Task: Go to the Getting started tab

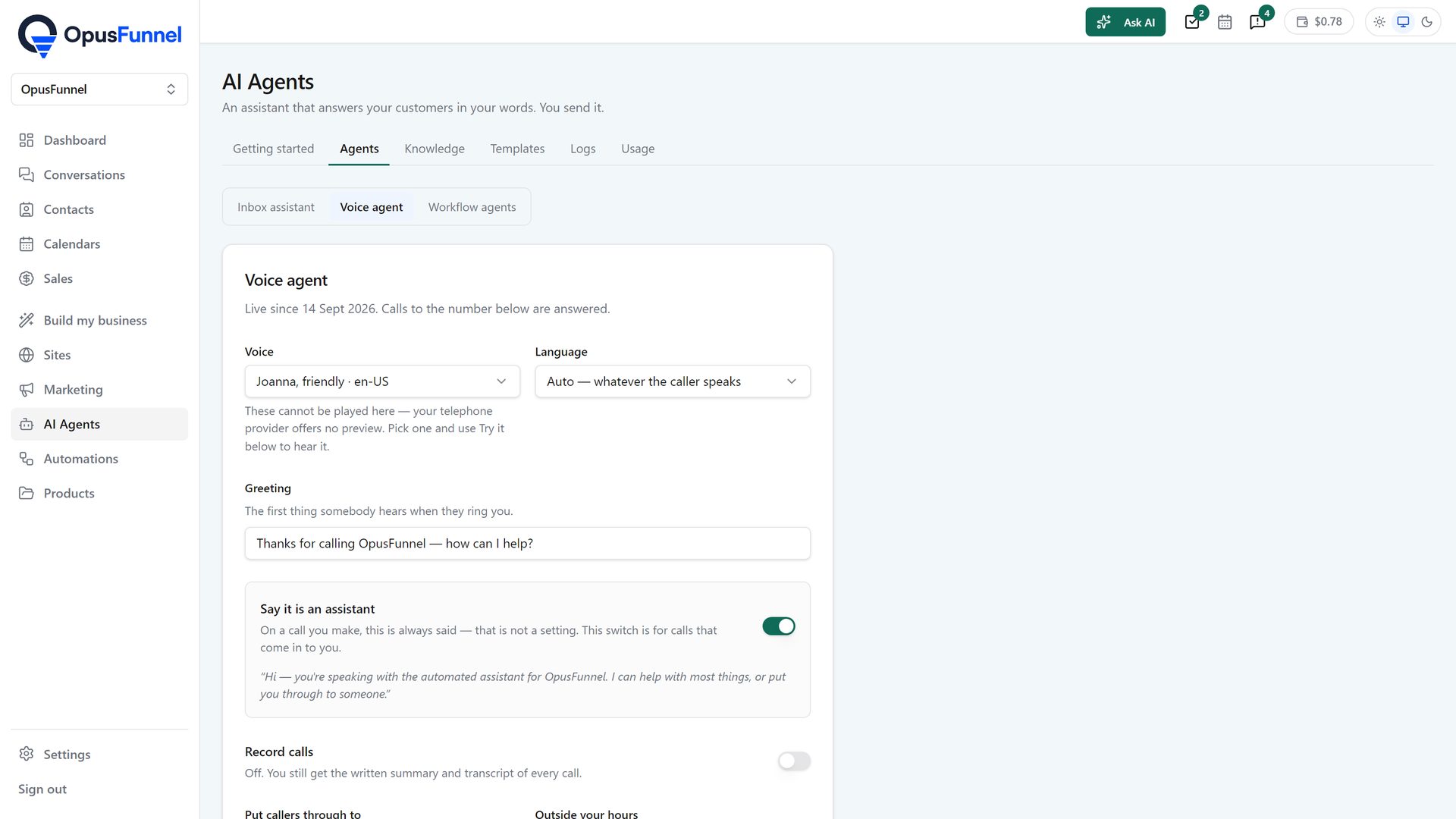Action: pos(273,149)
